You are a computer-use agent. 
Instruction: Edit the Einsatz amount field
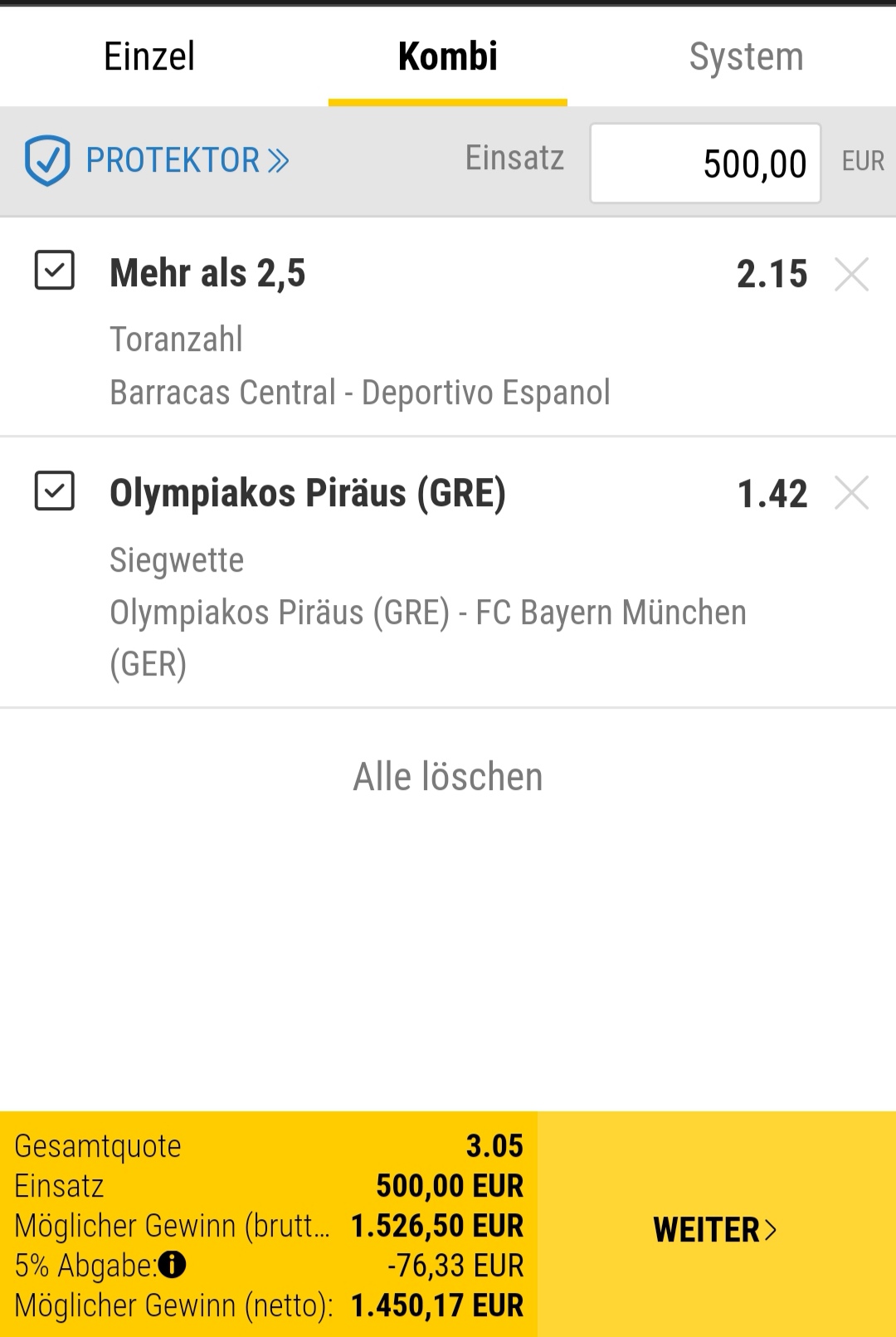(x=705, y=163)
